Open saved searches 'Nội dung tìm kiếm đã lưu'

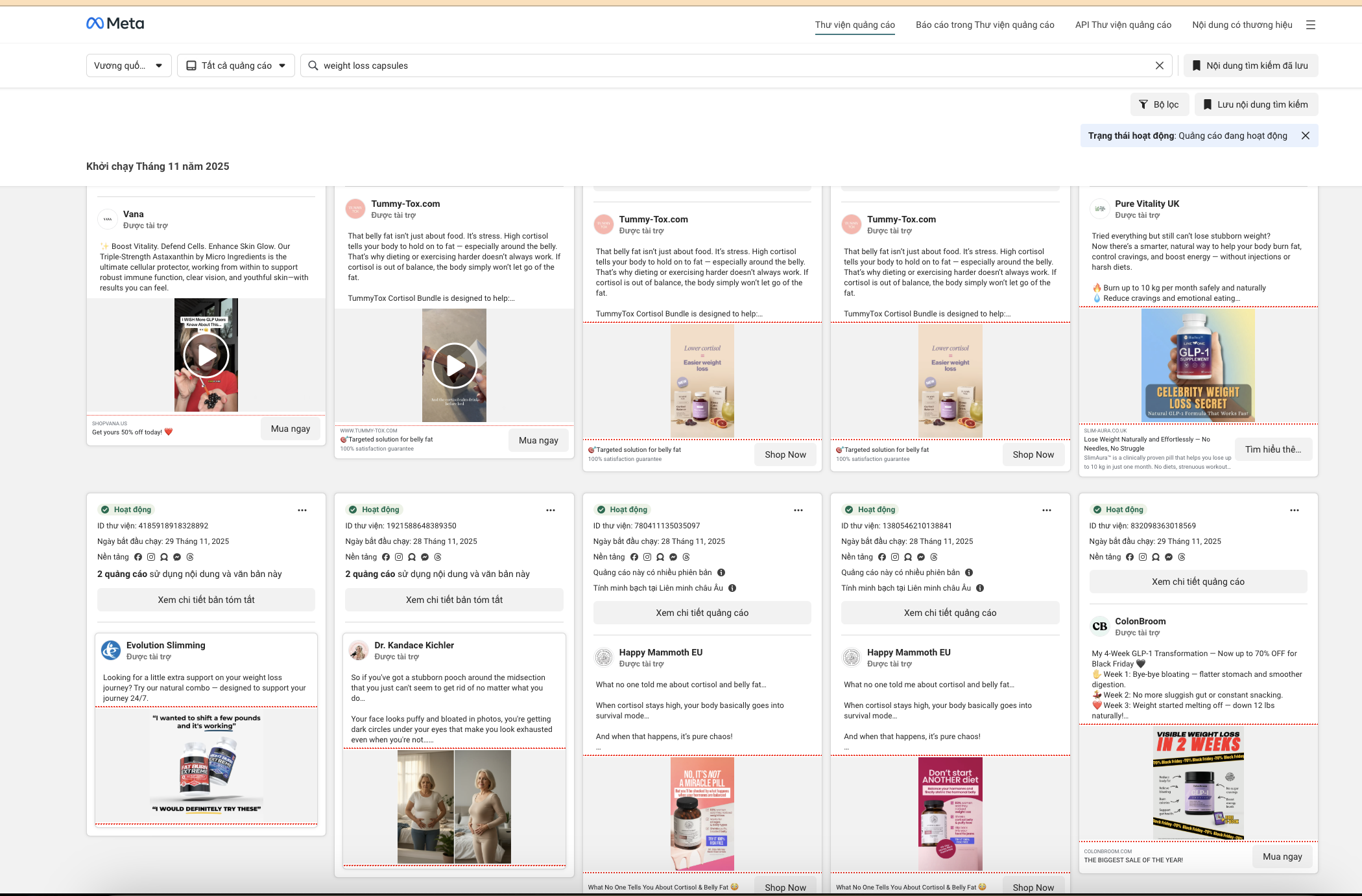[1250, 65]
